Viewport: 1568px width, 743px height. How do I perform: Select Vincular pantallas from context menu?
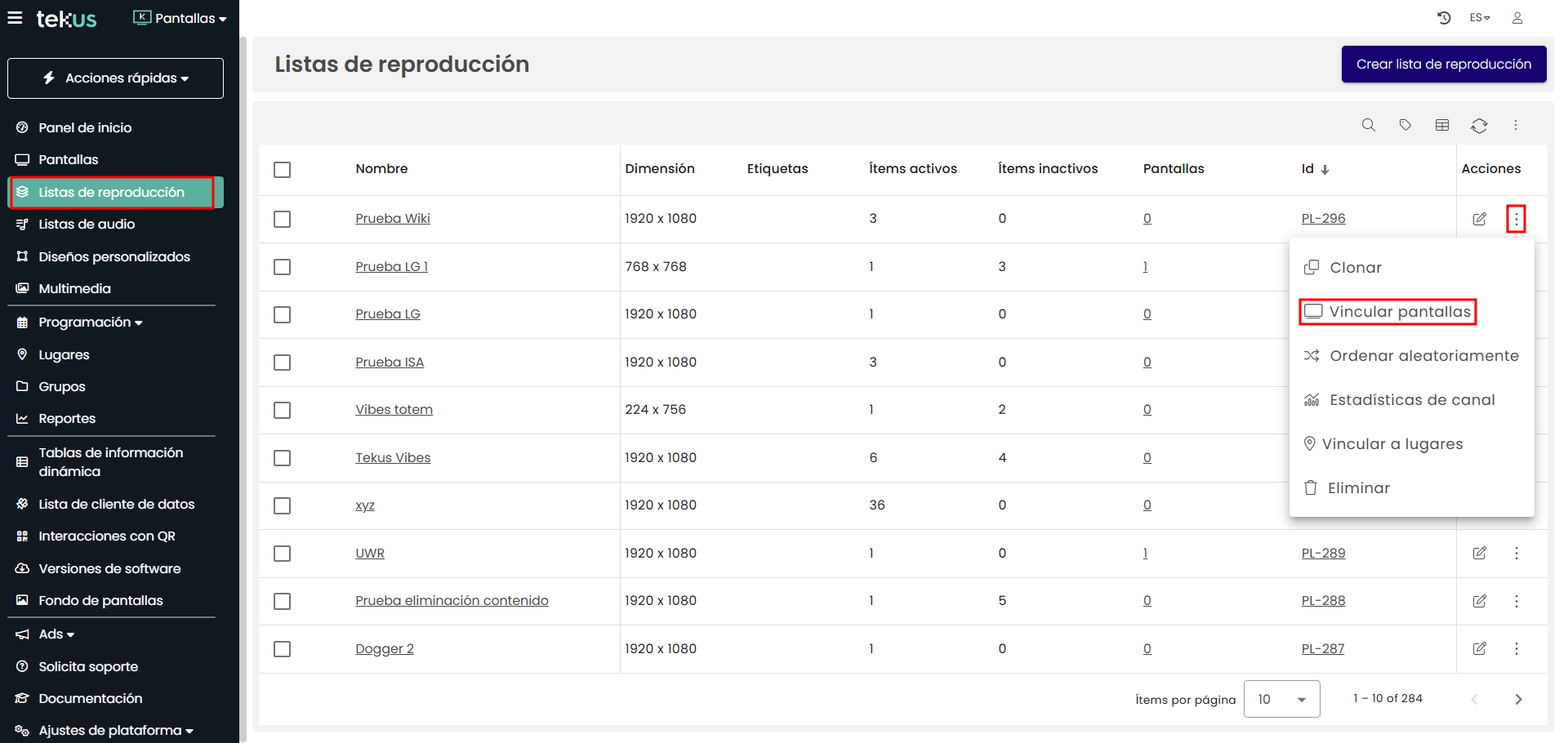click(1388, 312)
